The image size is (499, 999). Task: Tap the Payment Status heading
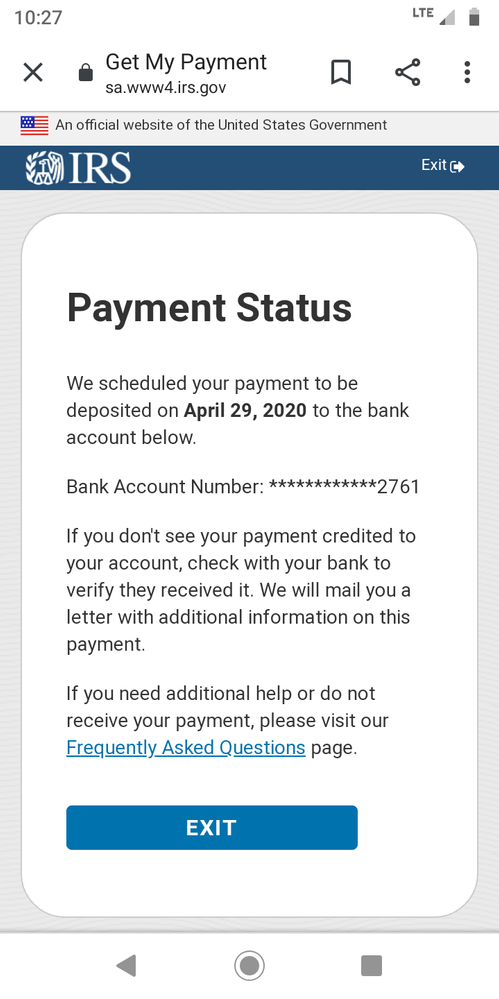click(x=209, y=308)
